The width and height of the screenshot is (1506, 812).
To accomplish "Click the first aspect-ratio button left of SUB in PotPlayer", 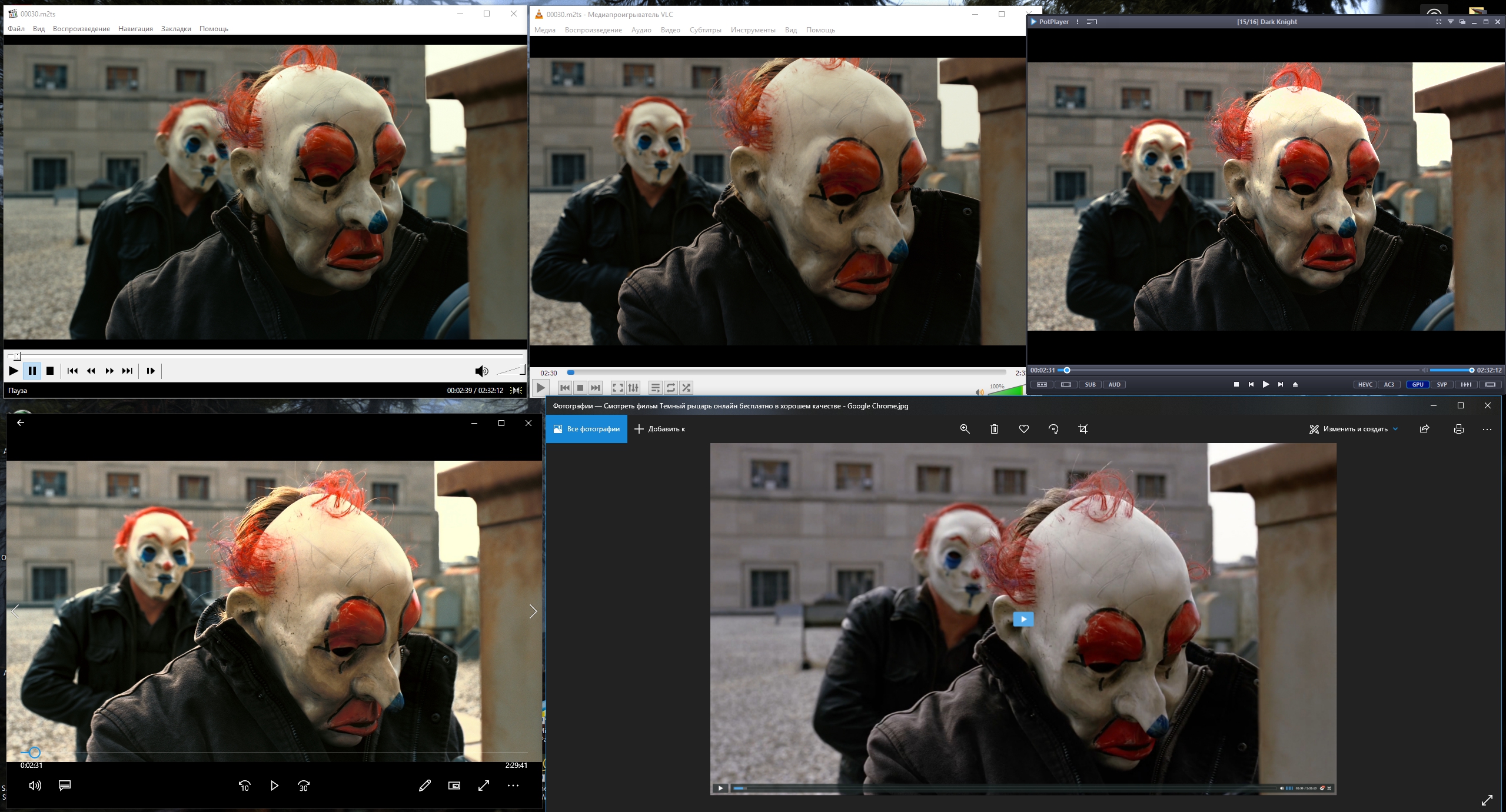I will click(1042, 385).
